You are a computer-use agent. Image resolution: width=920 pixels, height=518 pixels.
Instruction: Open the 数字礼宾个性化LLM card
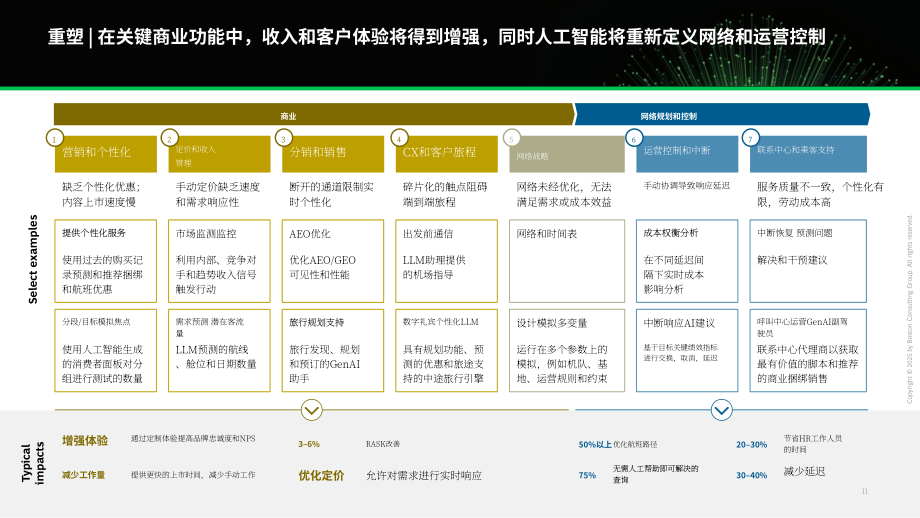pyautogui.click(x=447, y=350)
